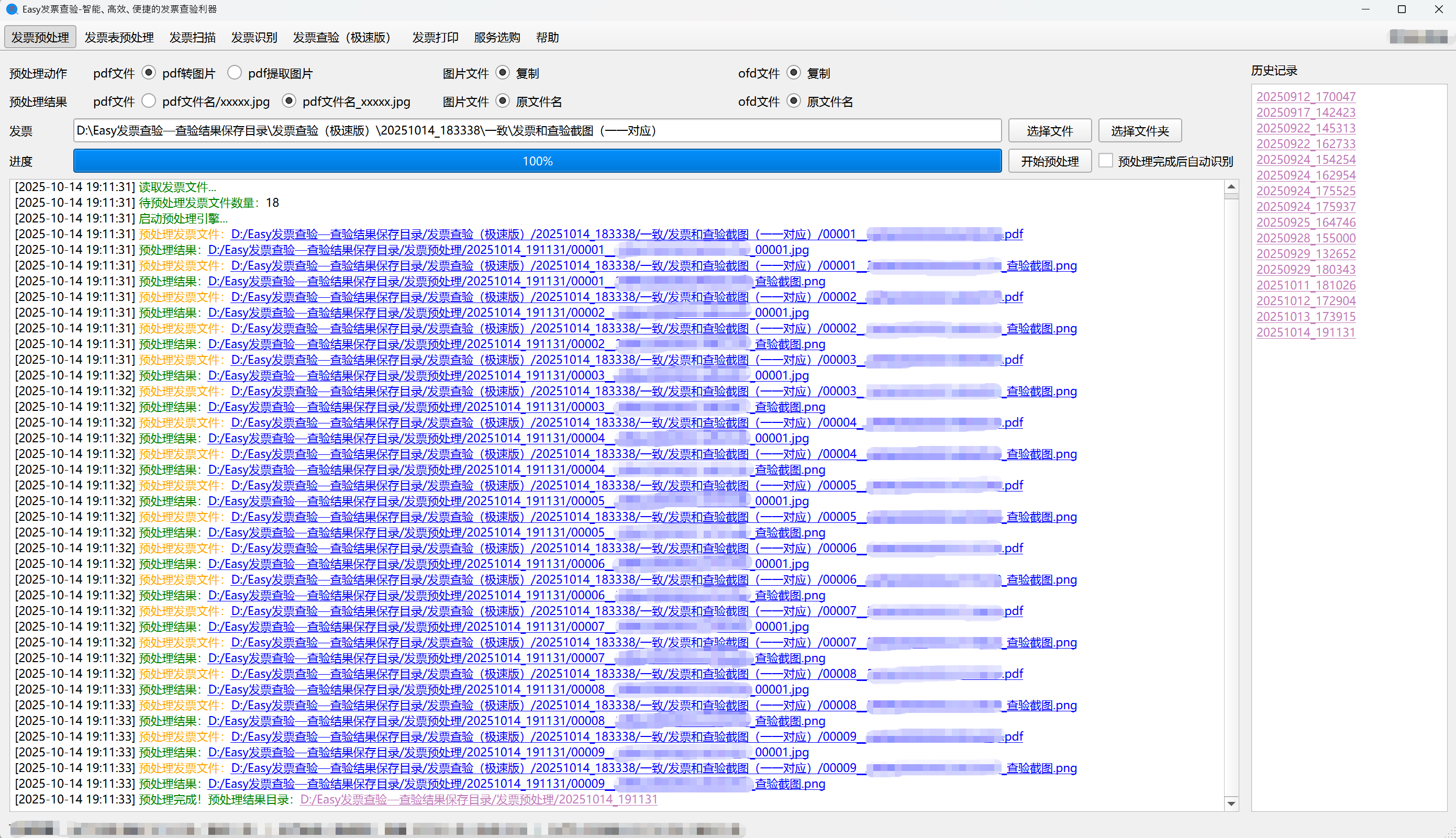Click the log scrollbar down arrow
1456x838 pixels.
[x=1231, y=803]
